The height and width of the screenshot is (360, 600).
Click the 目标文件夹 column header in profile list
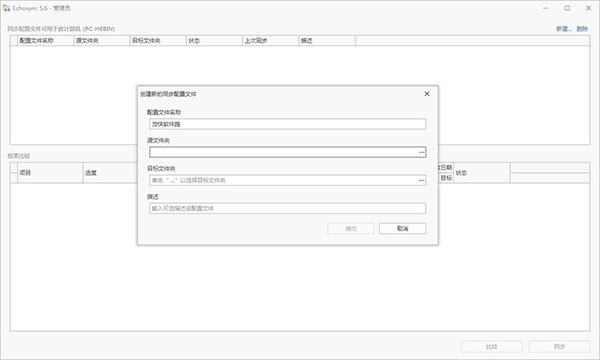click(x=158, y=41)
